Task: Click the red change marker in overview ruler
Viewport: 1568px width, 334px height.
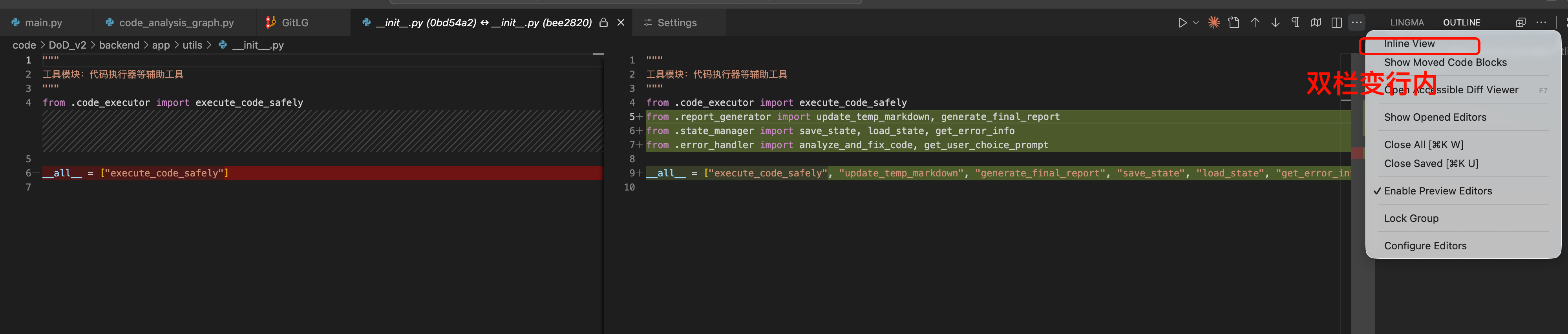Action: [1357, 154]
